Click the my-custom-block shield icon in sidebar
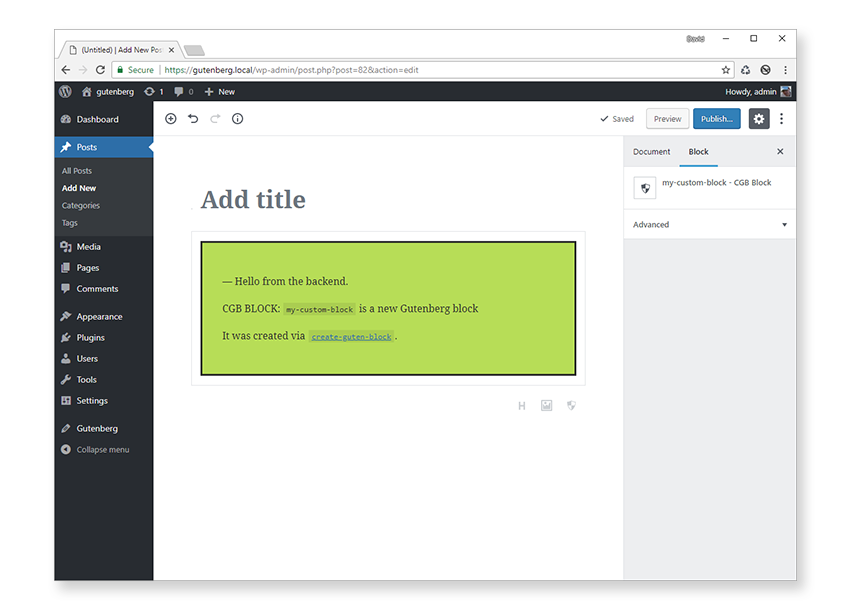Viewport: 850px width, 616px height. (645, 188)
